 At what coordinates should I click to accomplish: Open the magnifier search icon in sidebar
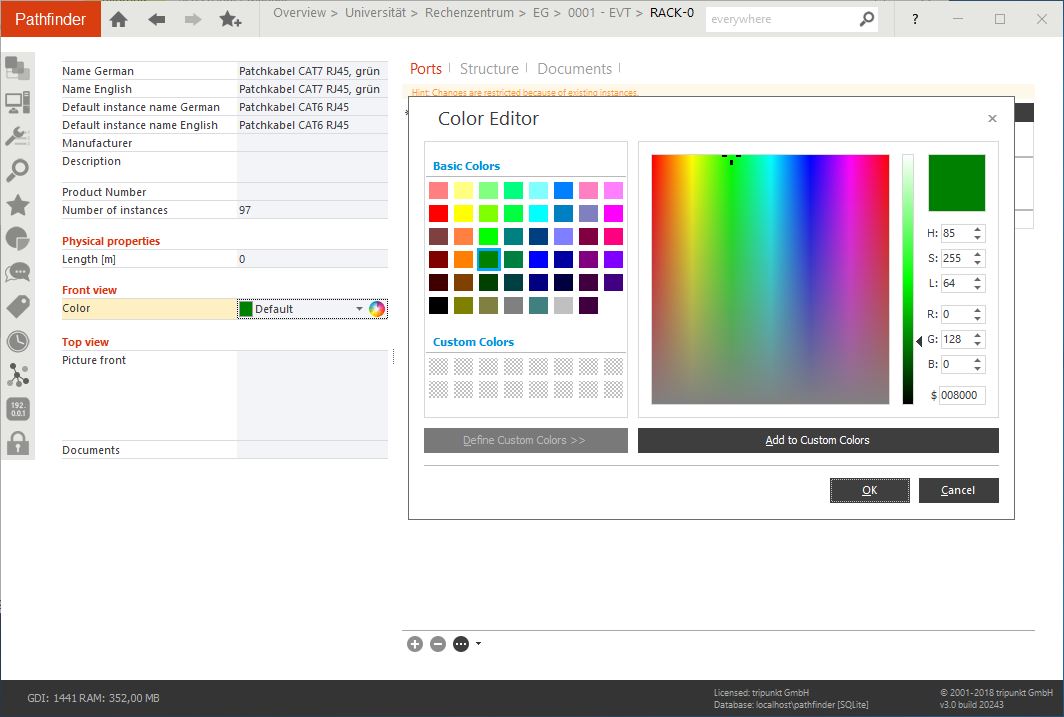point(18,171)
